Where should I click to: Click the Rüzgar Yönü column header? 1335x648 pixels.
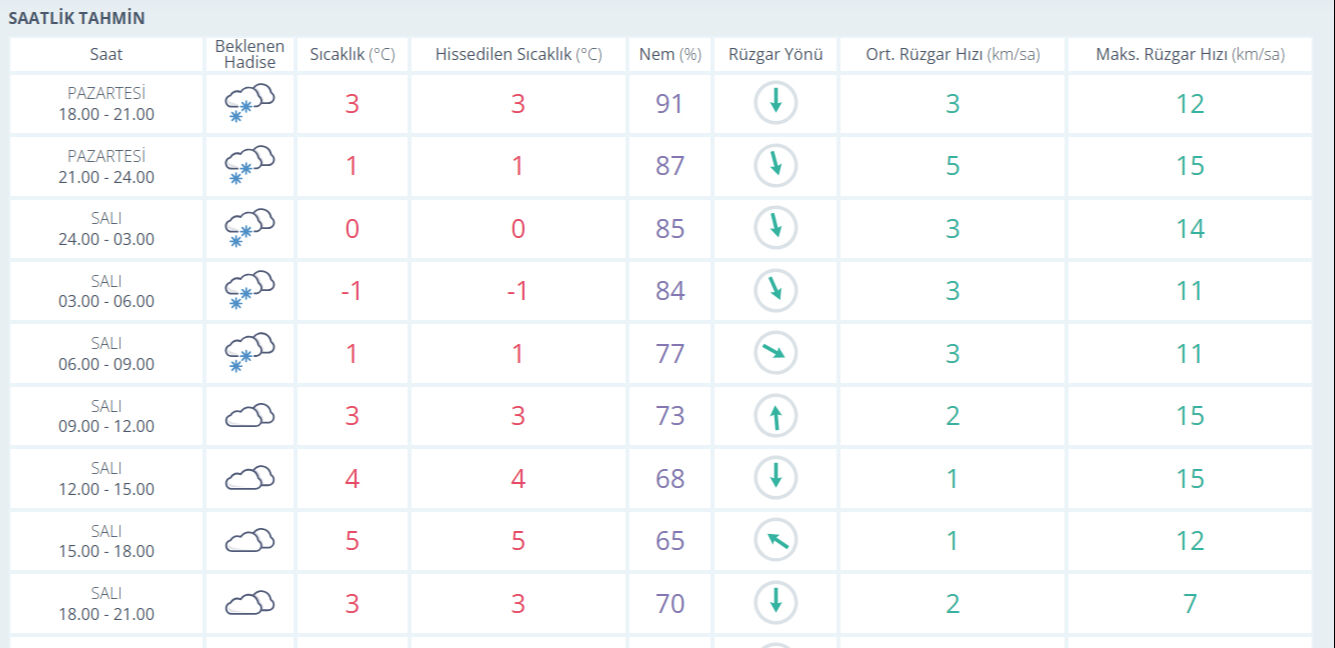tap(775, 55)
